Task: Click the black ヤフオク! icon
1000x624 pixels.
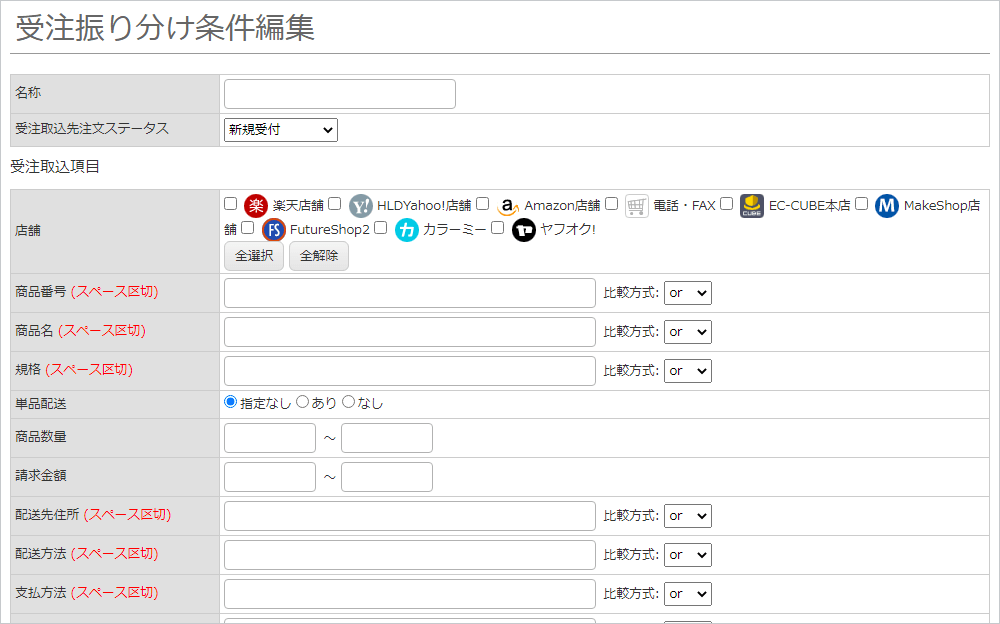Action: (524, 230)
